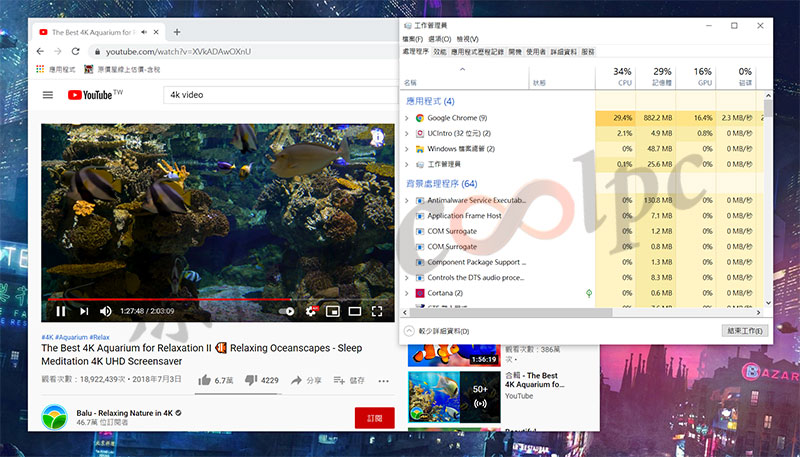This screenshot has width=800, height=457.
Task: Close The Best 4K Aquarium tab
Action: [156, 32]
